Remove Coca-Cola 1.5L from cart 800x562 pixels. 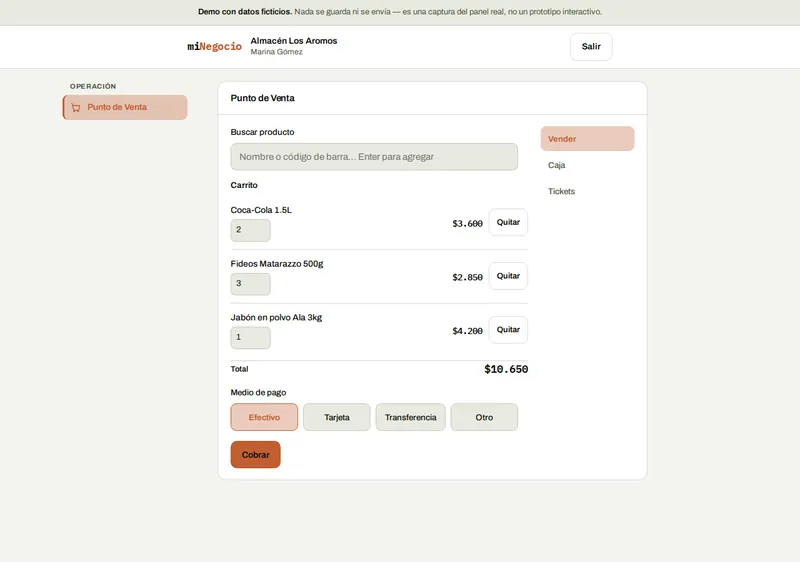[x=508, y=222]
